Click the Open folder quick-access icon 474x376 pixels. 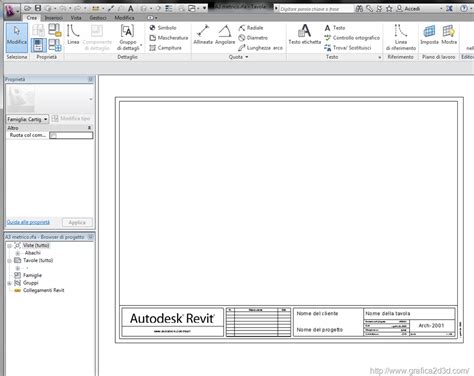(28, 8)
